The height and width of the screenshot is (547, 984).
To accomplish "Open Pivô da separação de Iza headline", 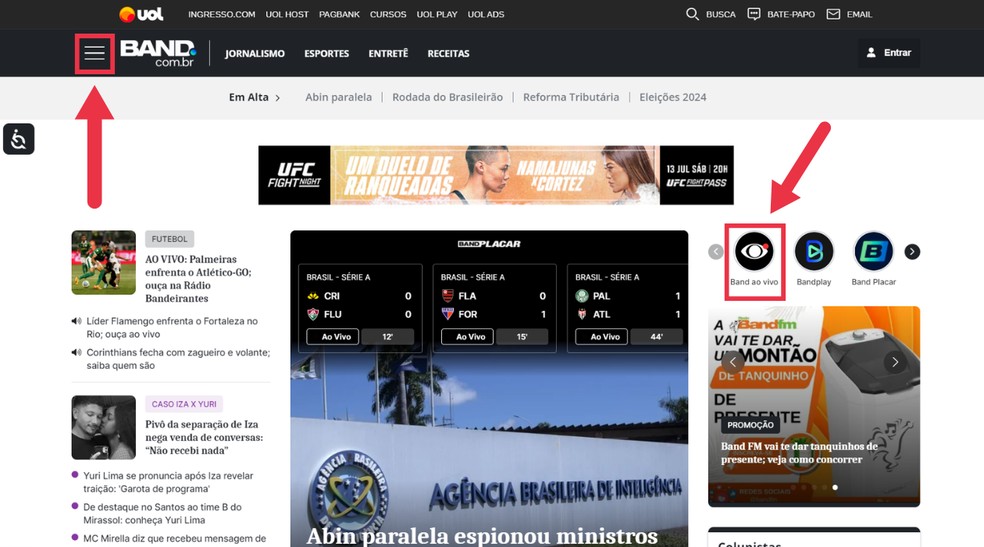I will pyautogui.click(x=204, y=437).
